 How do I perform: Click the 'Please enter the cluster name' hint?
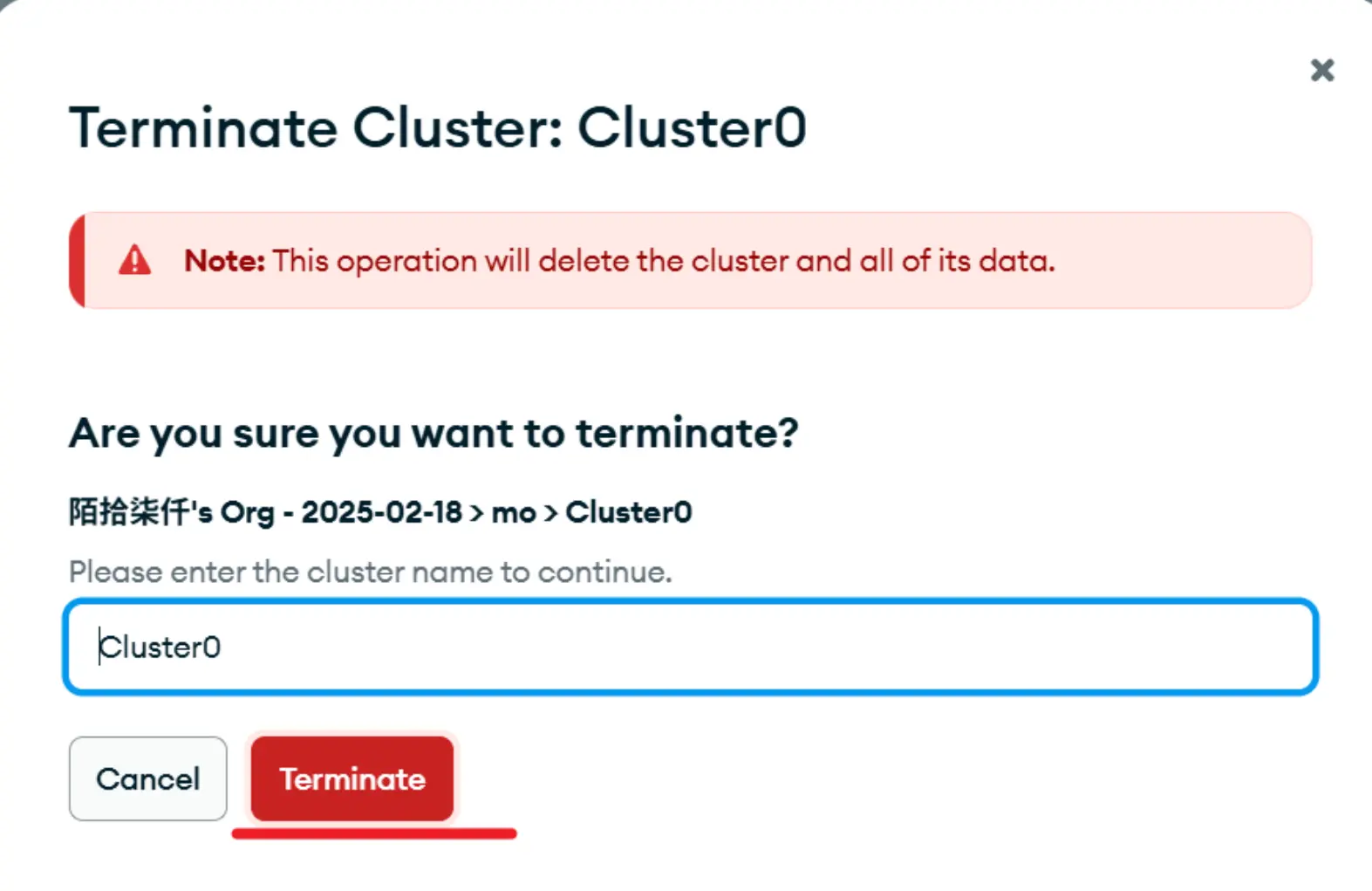coord(370,572)
